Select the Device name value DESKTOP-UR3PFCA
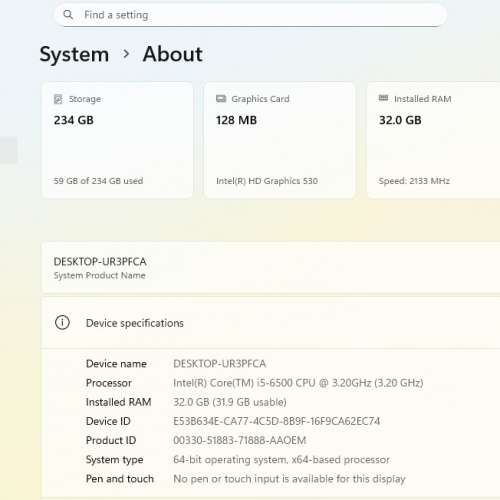This screenshot has width=500, height=500. tap(219, 364)
